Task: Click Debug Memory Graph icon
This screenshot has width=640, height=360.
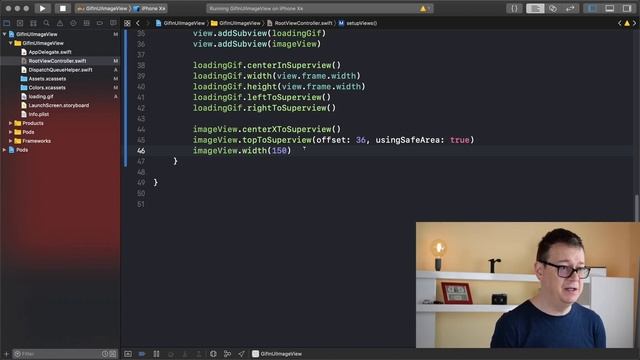Action: [227, 354]
